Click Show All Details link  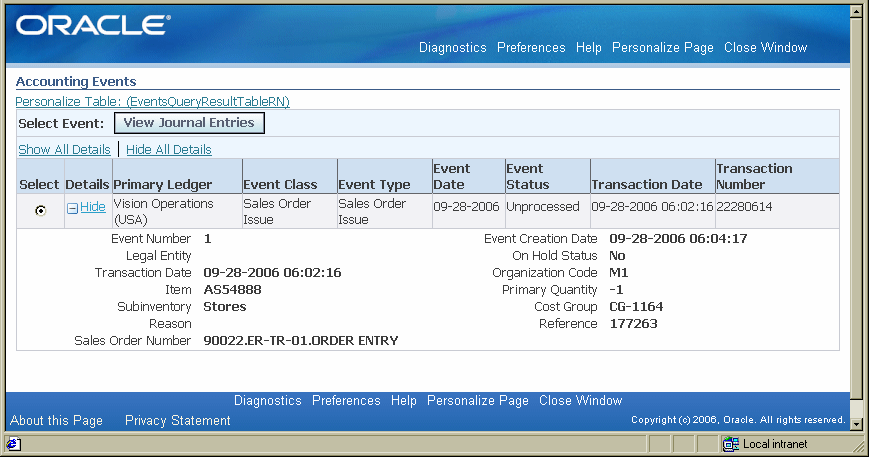pos(64,150)
